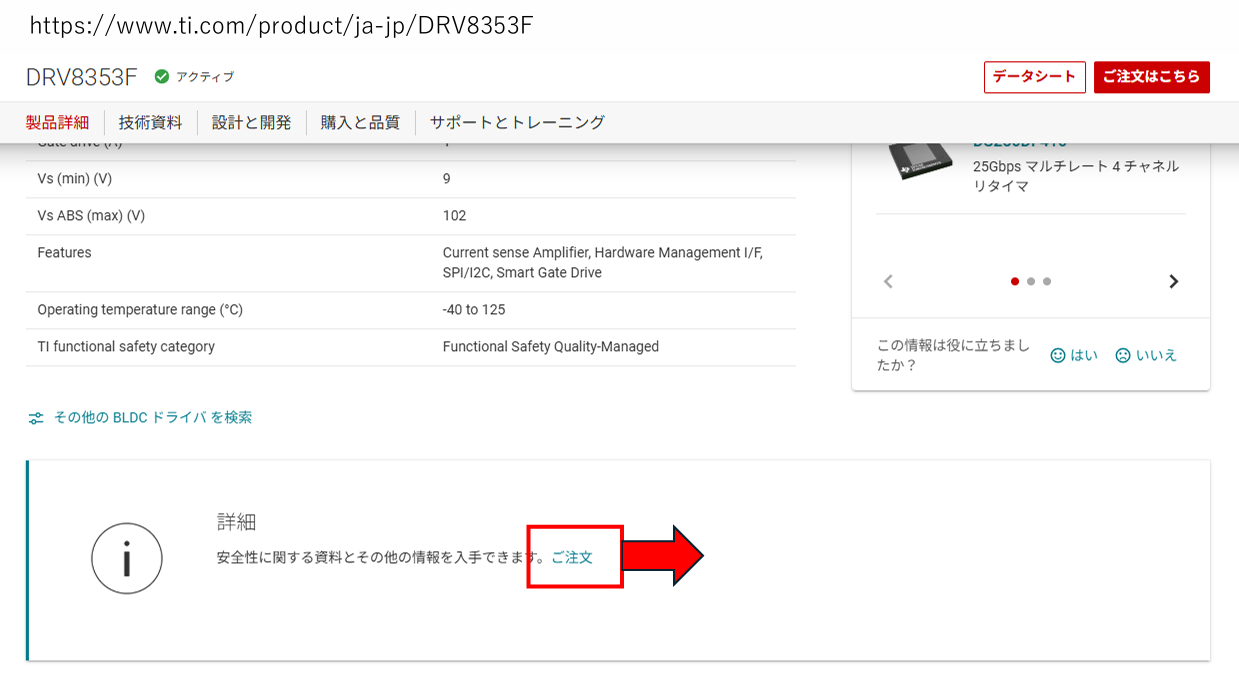Click the ご注文 link in the 詳細 box

572,557
